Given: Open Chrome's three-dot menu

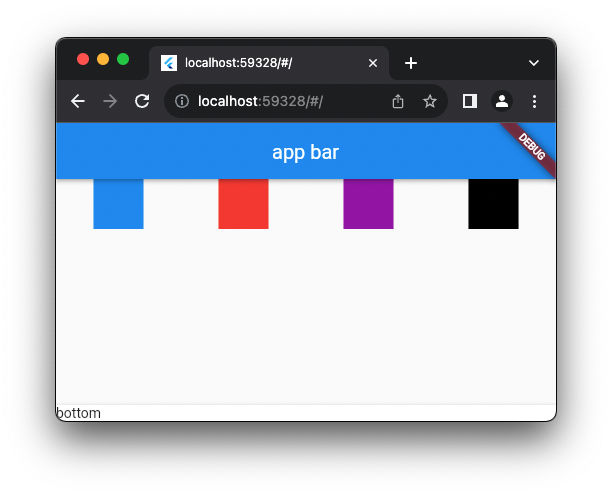Looking at the screenshot, I should pyautogui.click(x=534, y=101).
